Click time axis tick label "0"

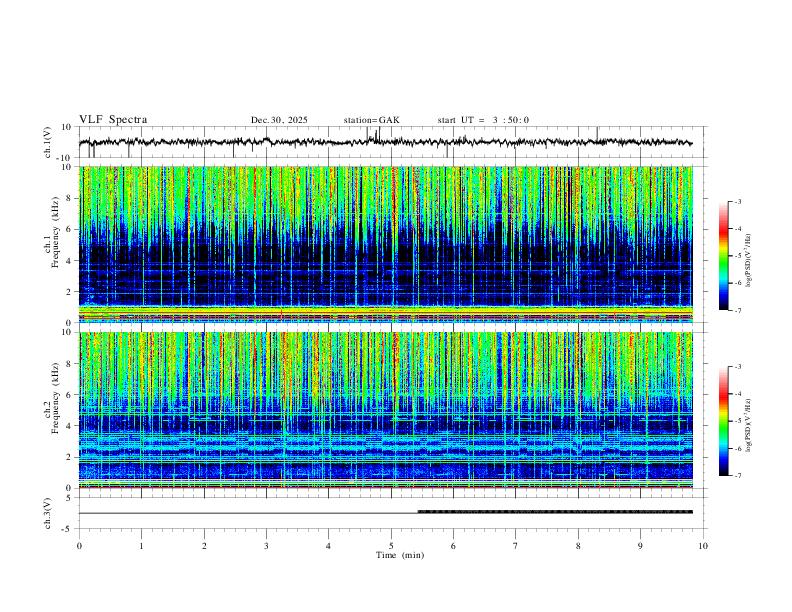[x=79, y=546]
